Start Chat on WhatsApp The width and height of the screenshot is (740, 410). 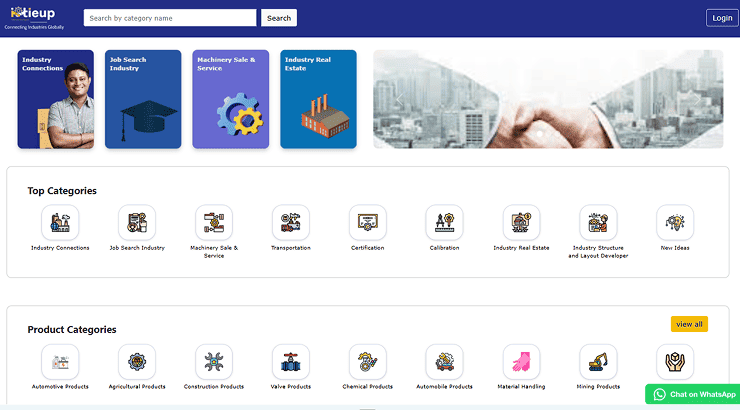tap(692, 394)
